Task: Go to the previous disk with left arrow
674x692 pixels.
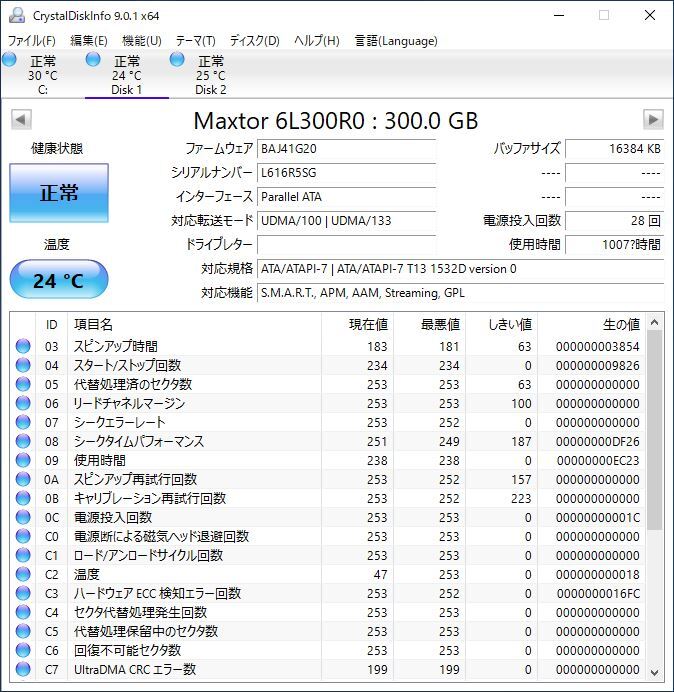Action: pyautogui.click(x=20, y=120)
